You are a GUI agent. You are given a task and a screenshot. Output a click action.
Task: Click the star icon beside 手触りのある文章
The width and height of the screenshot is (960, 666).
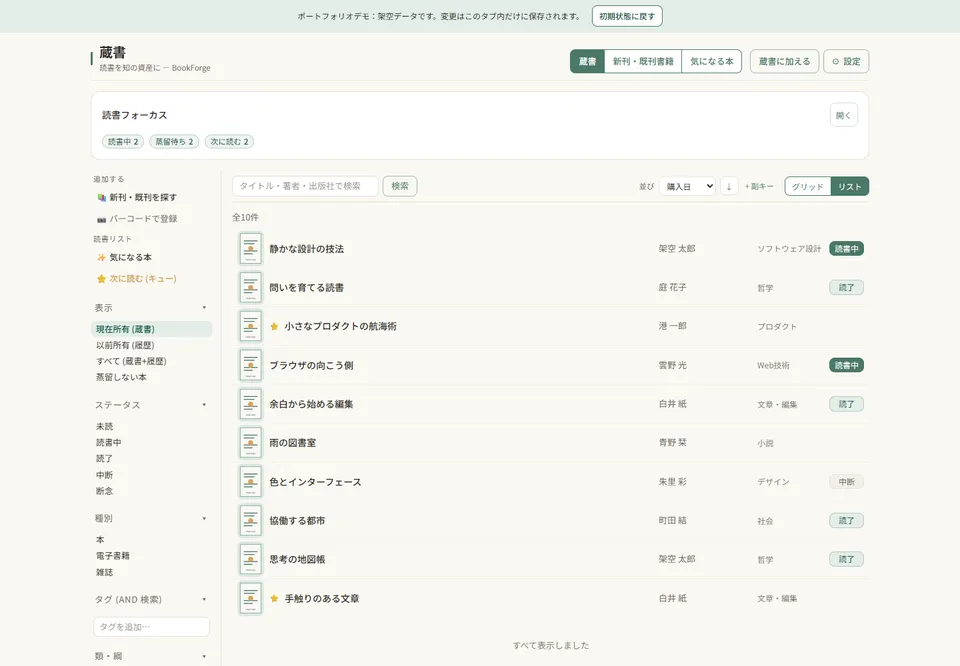pos(274,598)
